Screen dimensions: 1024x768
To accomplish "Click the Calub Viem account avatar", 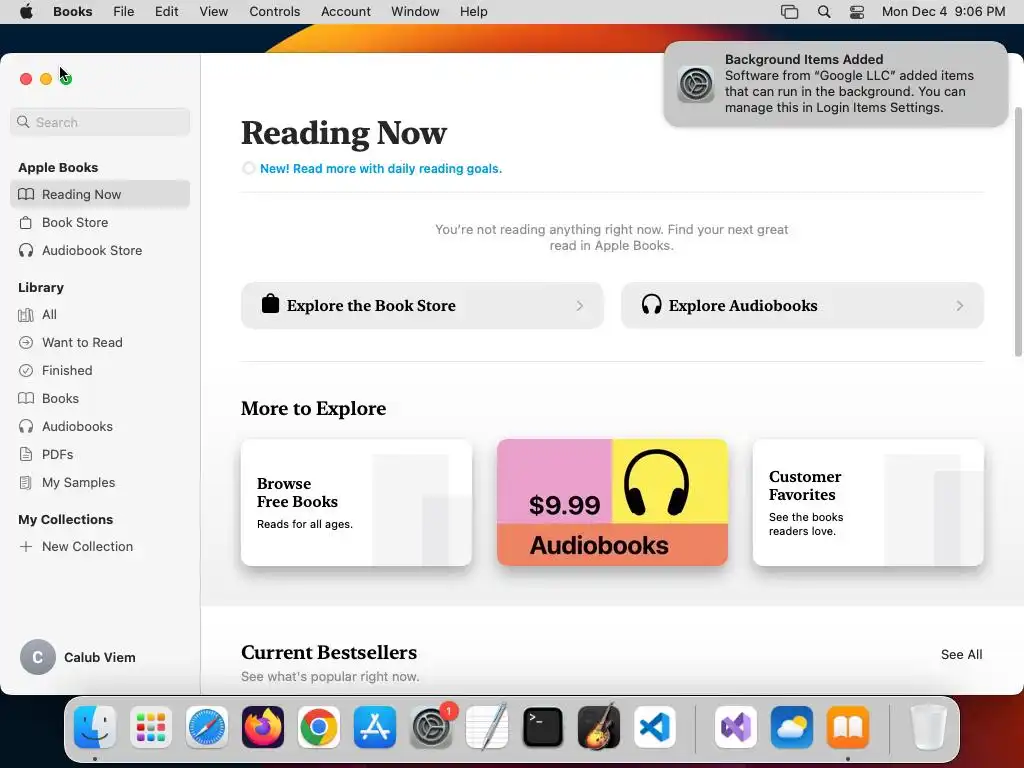I will [38, 657].
